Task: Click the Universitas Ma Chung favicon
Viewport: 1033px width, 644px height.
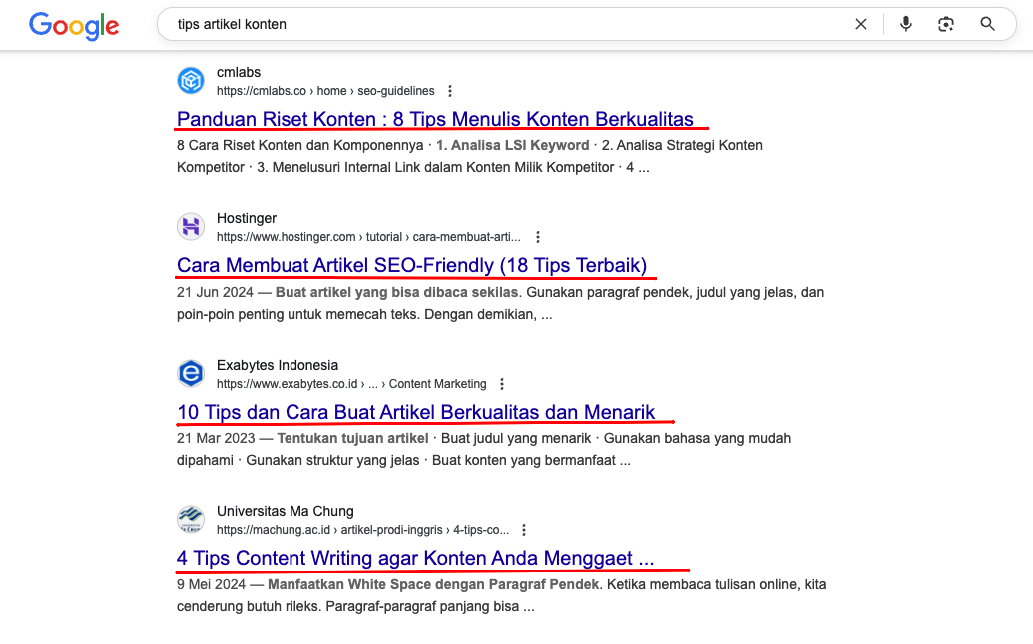Action: (x=190, y=520)
